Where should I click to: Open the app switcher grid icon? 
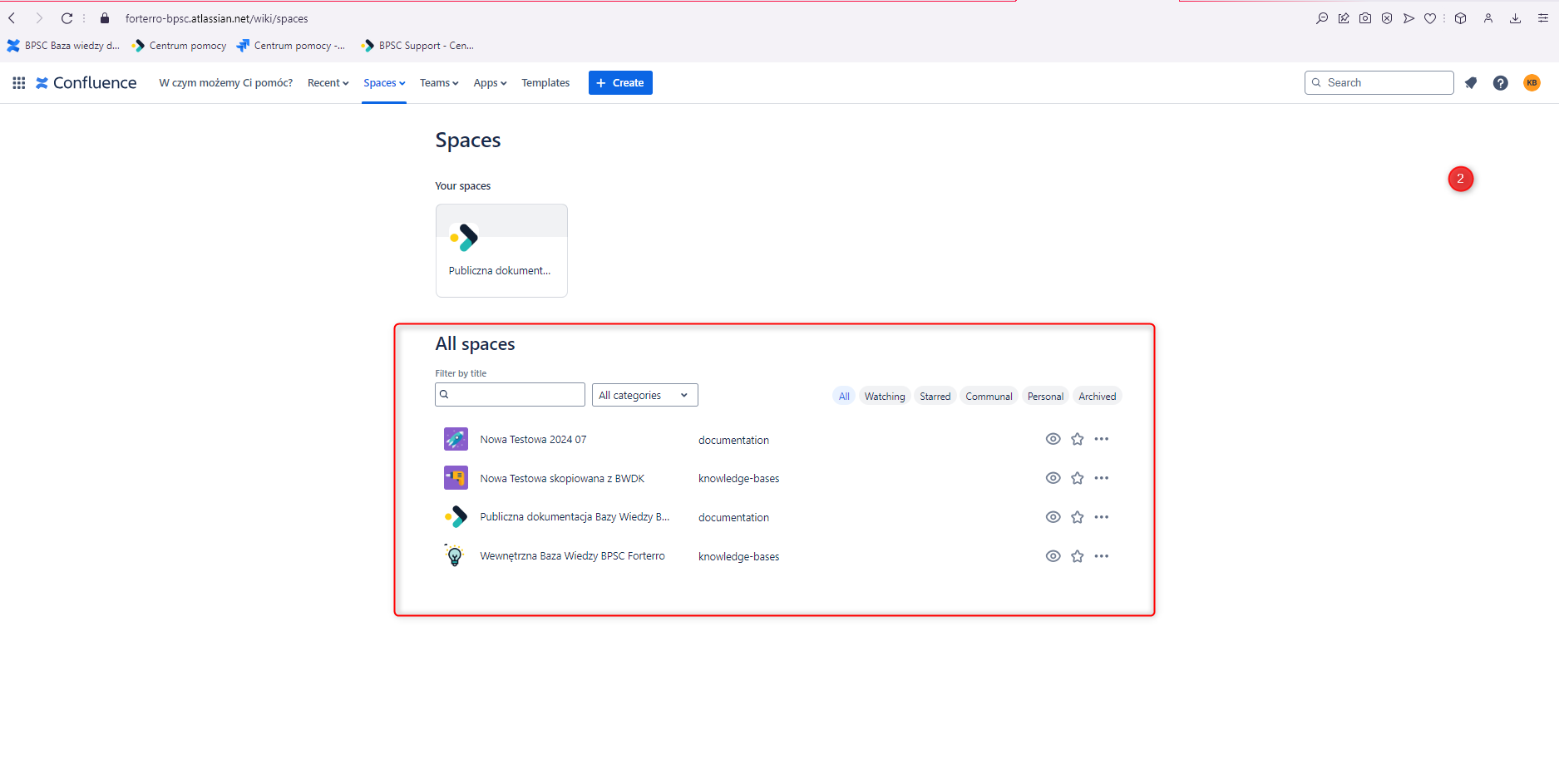coord(18,83)
